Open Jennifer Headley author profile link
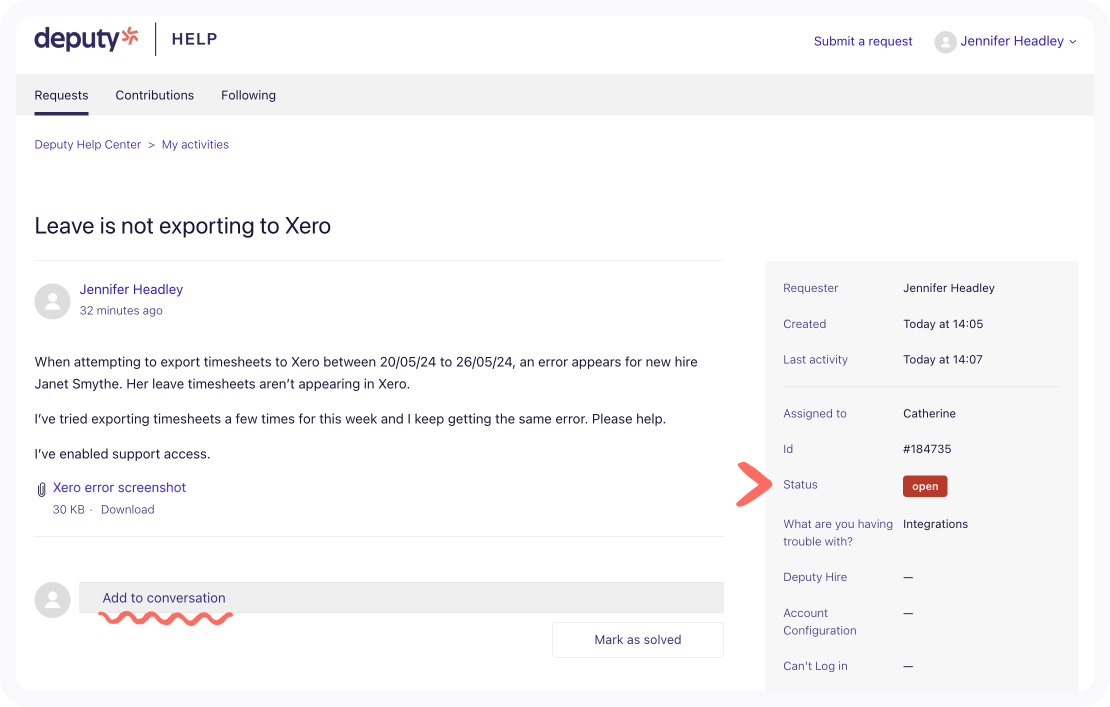Image resolution: width=1110 pixels, height=707 pixels. [131, 289]
